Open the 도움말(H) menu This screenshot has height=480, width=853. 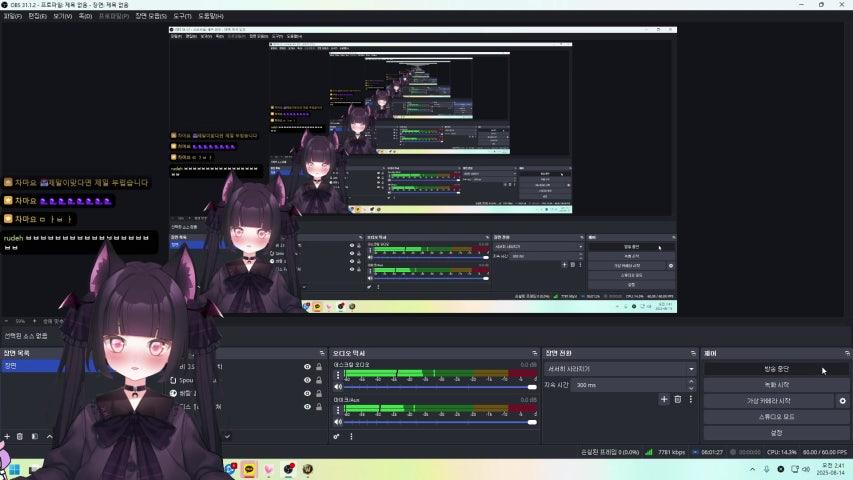[211, 16]
